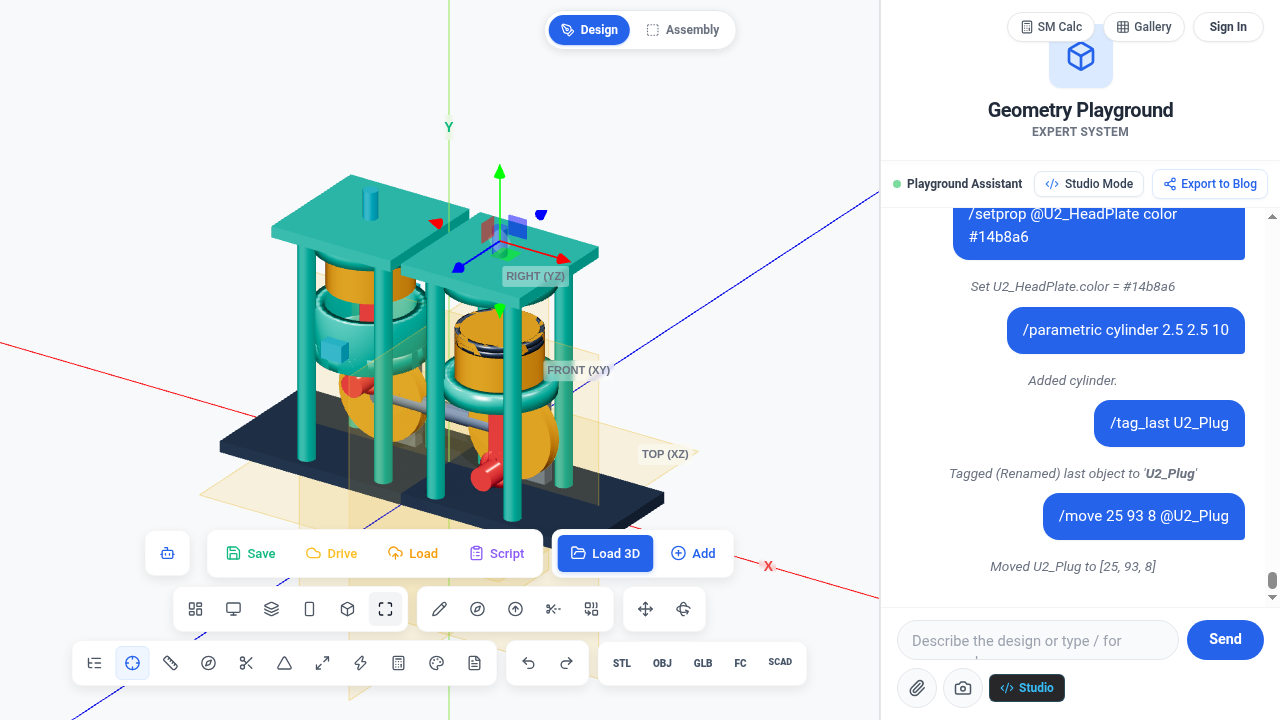Select the monitor display icon
Viewport: 1280px width, 720px height.
[x=234, y=609]
